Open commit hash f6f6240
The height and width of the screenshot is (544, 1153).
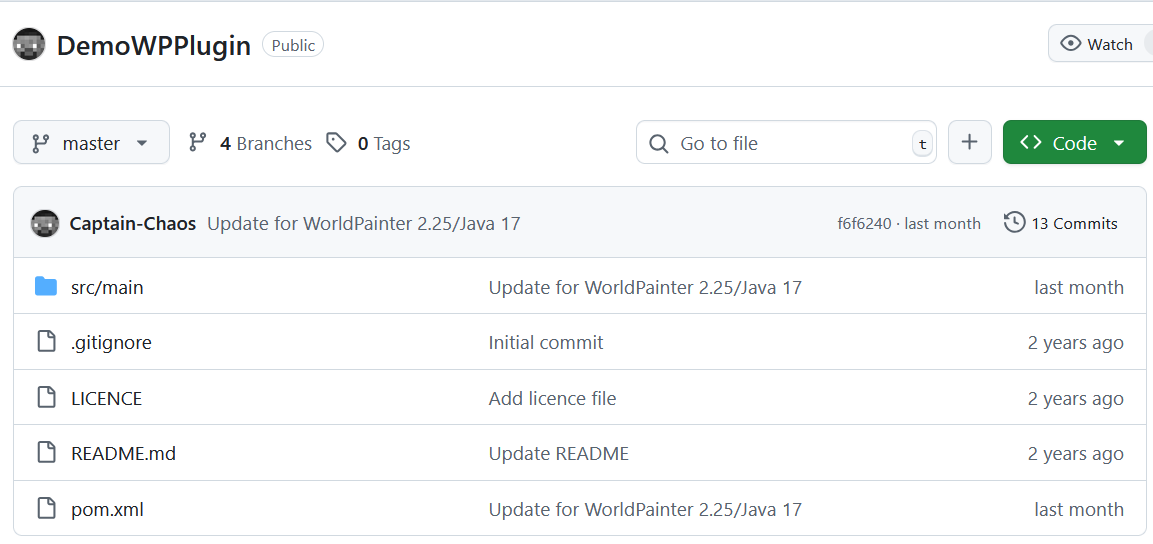[864, 223]
